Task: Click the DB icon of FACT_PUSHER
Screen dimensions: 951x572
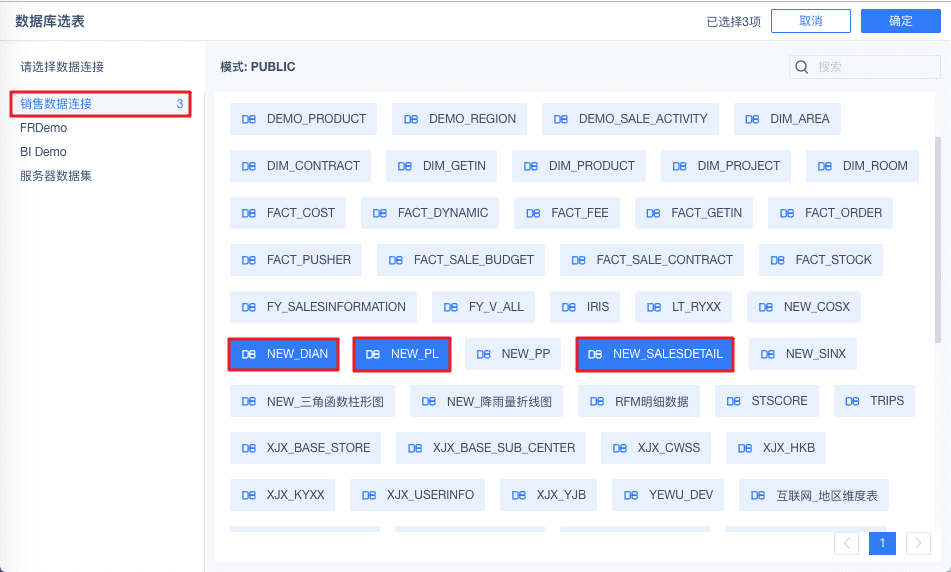Action: [249, 260]
